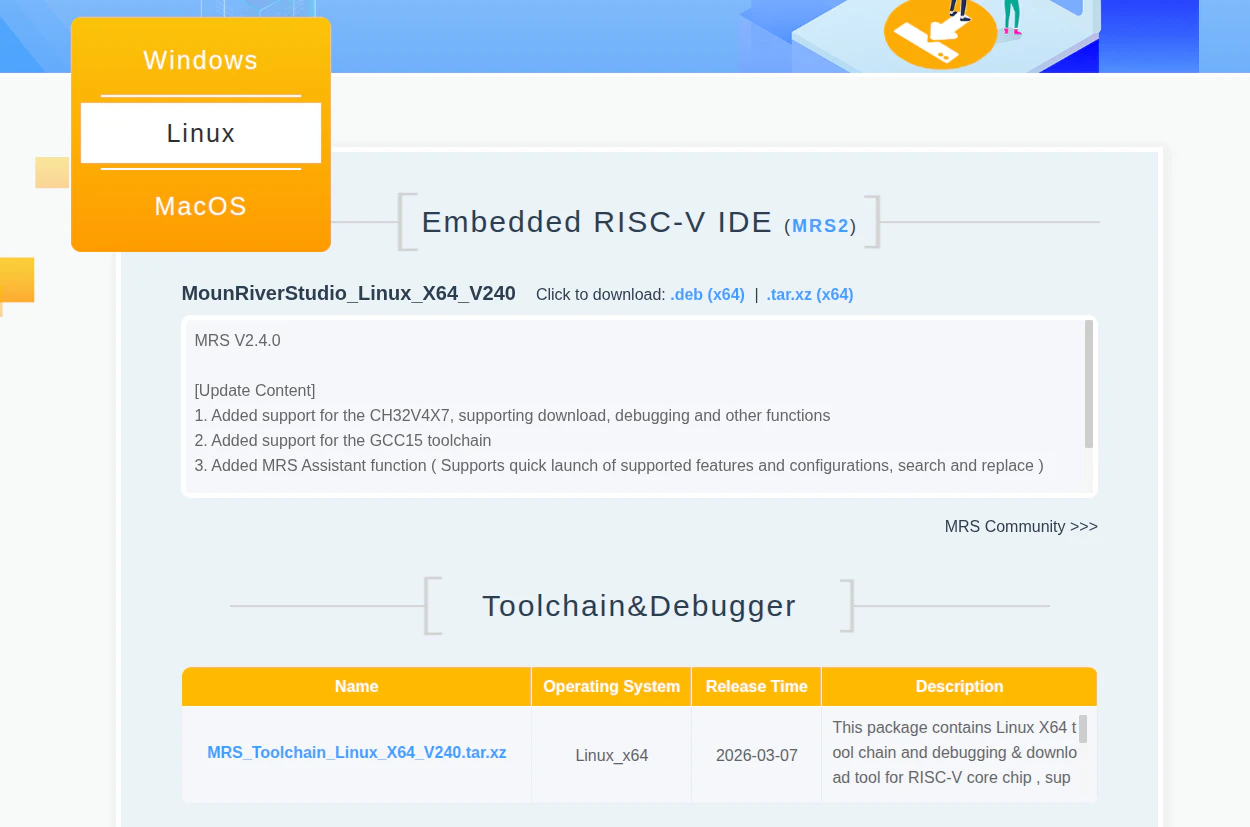Screen dimensions: 1250x827
Task: Click the download illustration in banner
Action: (x=940, y=32)
